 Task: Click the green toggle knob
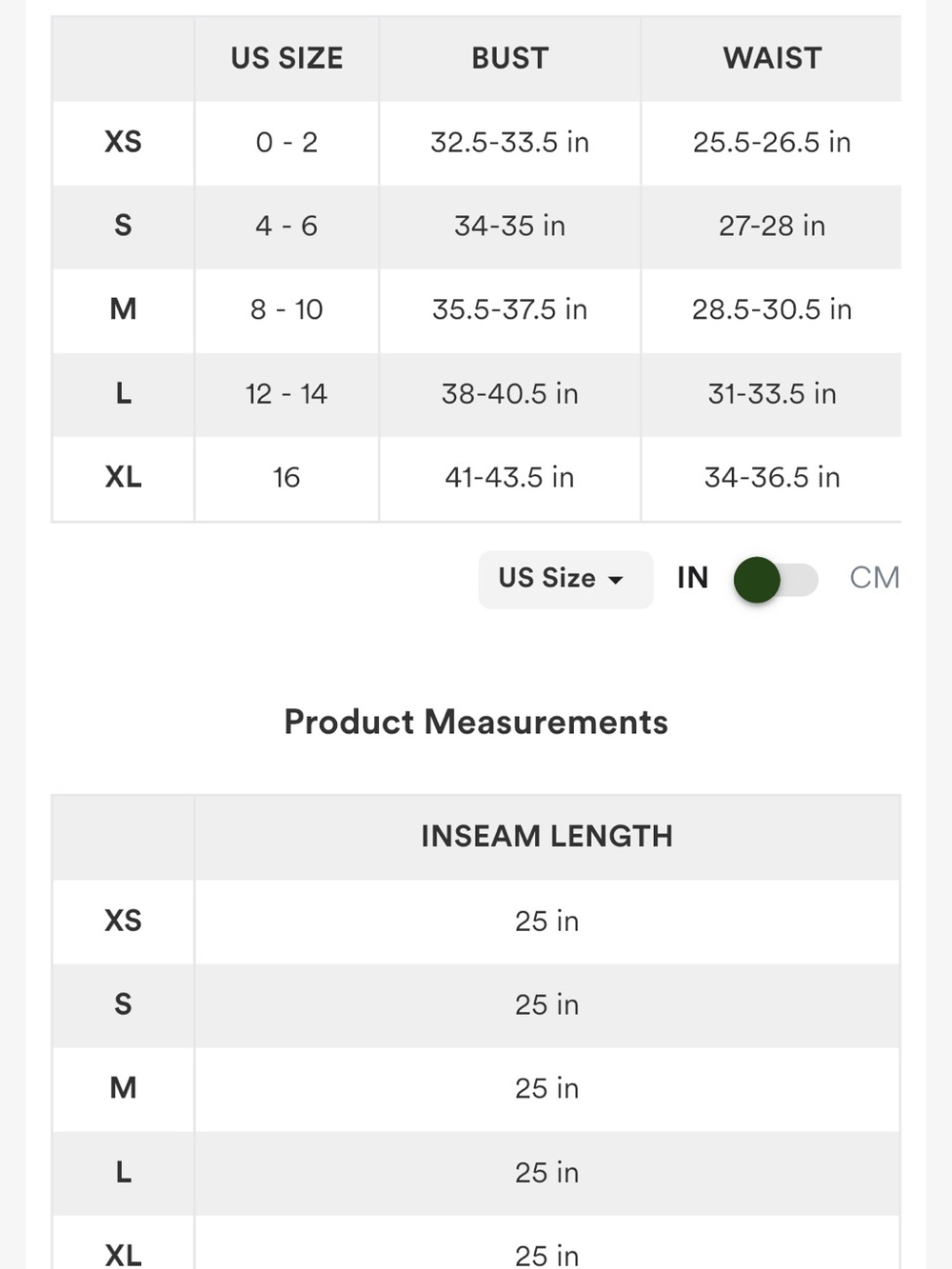757,580
